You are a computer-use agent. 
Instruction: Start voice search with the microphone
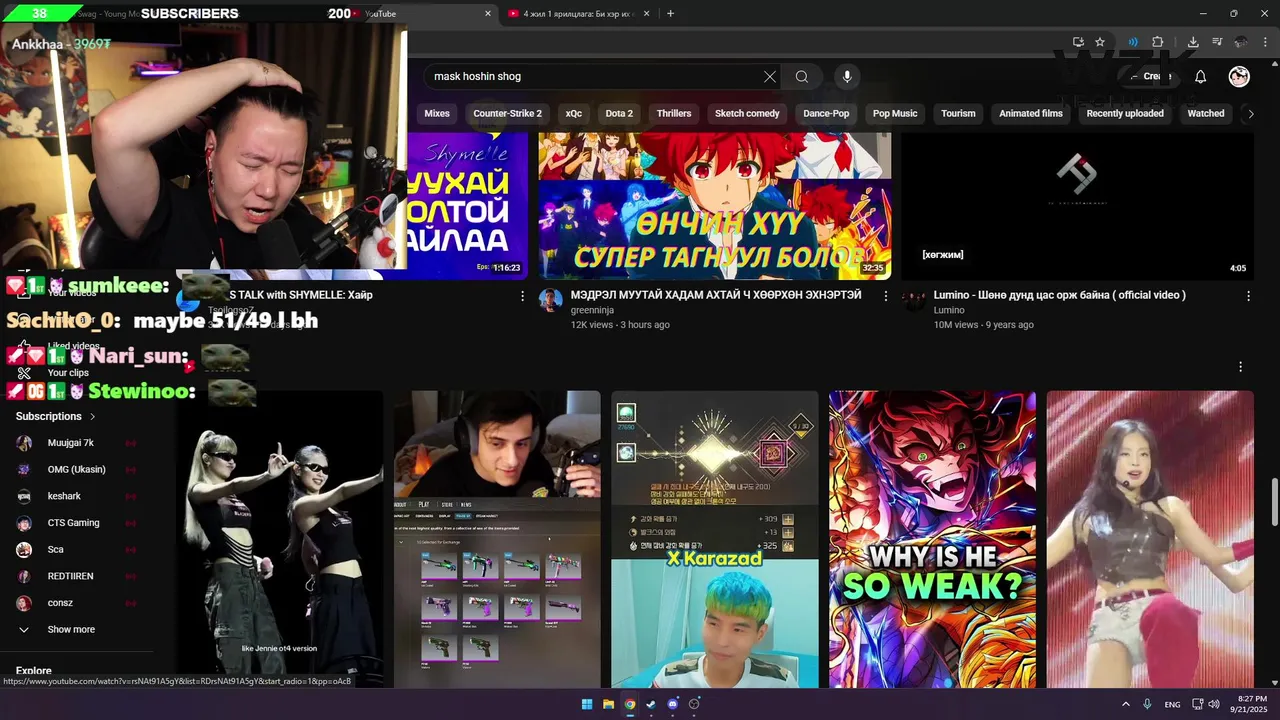[847, 76]
